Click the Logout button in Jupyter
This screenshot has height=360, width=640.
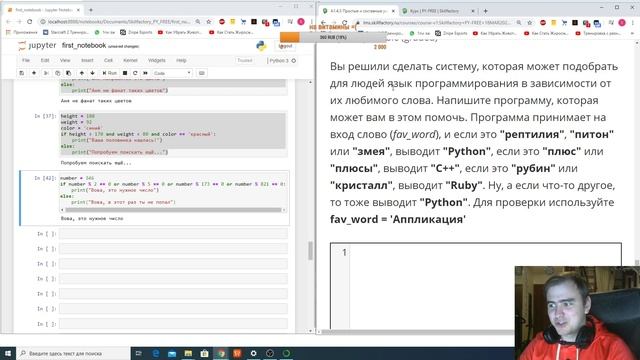(285, 46)
